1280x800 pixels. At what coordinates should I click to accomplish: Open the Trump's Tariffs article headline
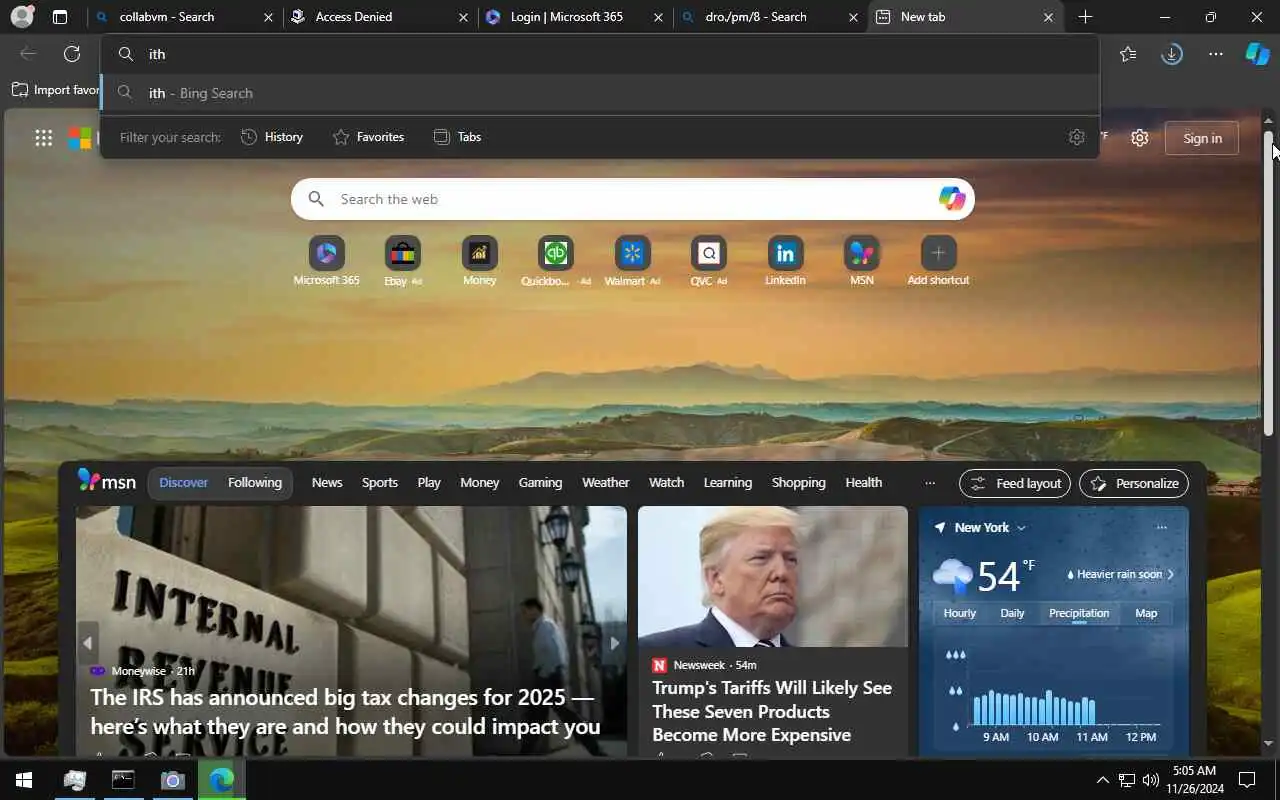pyautogui.click(x=772, y=711)
